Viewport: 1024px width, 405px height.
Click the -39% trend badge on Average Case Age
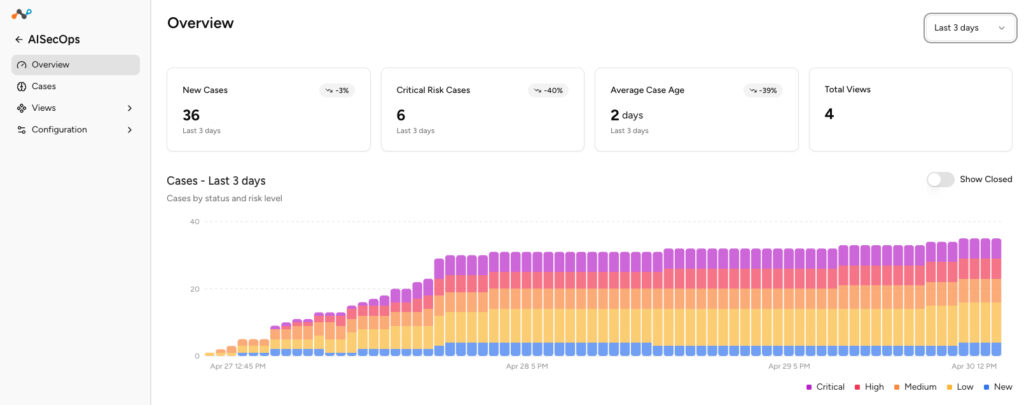pyautogui.click(x=762, y=91)
